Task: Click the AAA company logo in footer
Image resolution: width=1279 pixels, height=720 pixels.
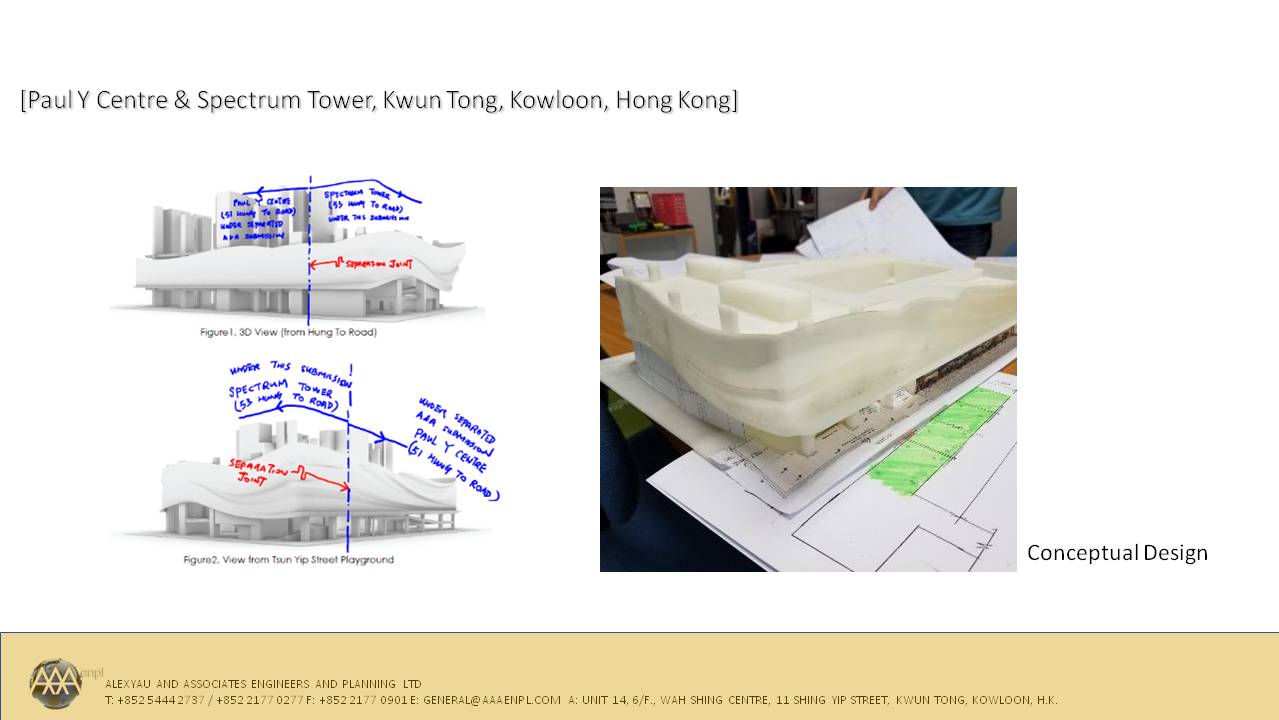Action: point(55,683)
